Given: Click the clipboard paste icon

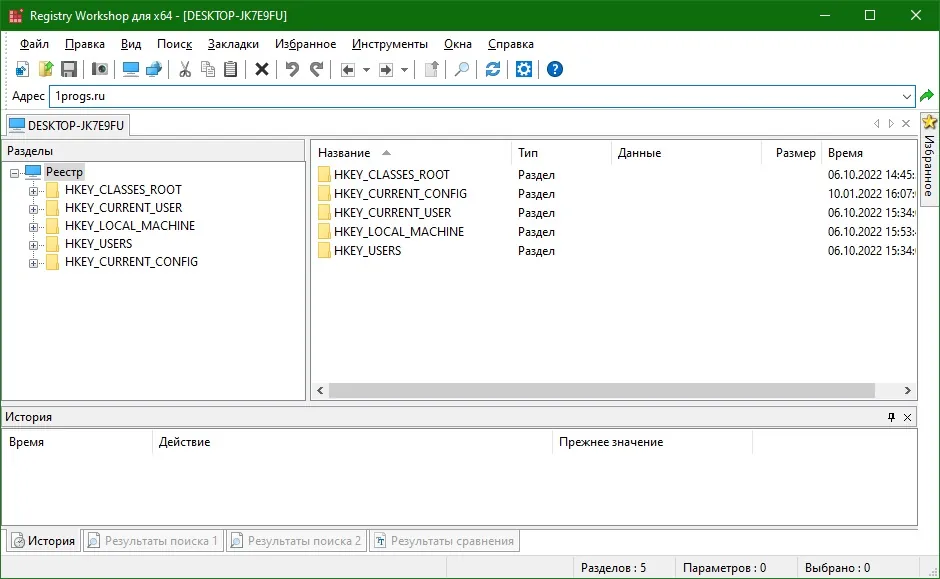Looking at the screenshot, I should pyautogui.click(x=231, y=70).
